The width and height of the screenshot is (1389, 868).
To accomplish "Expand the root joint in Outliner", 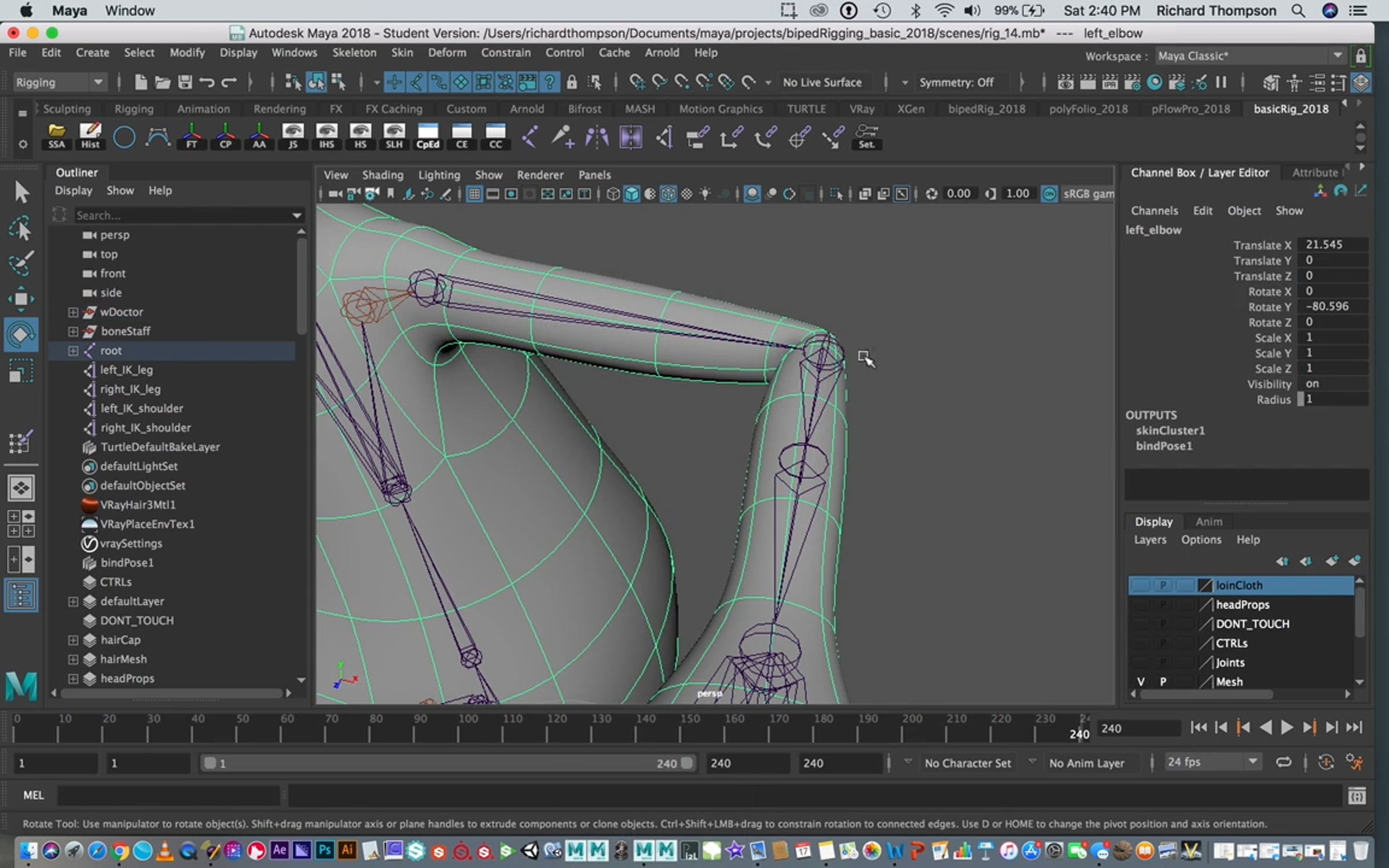I will coord(73,351).
